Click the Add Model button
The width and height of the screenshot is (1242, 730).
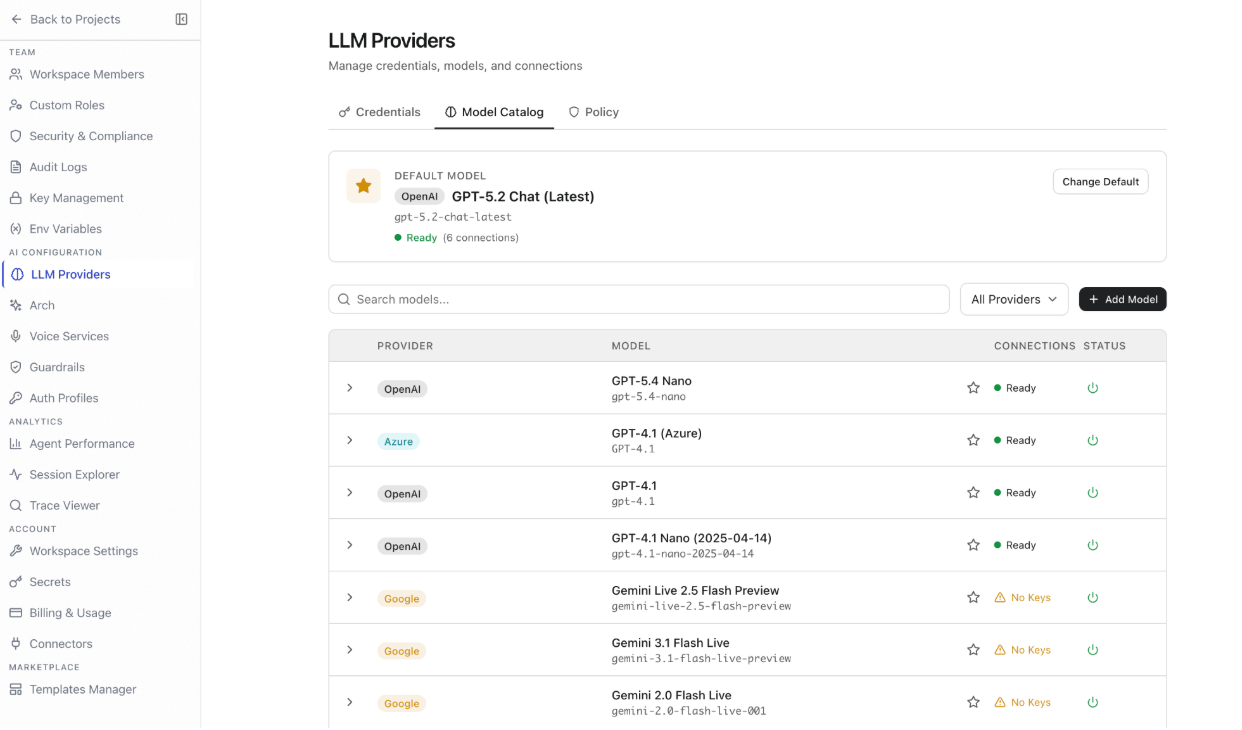point(1122,299)
